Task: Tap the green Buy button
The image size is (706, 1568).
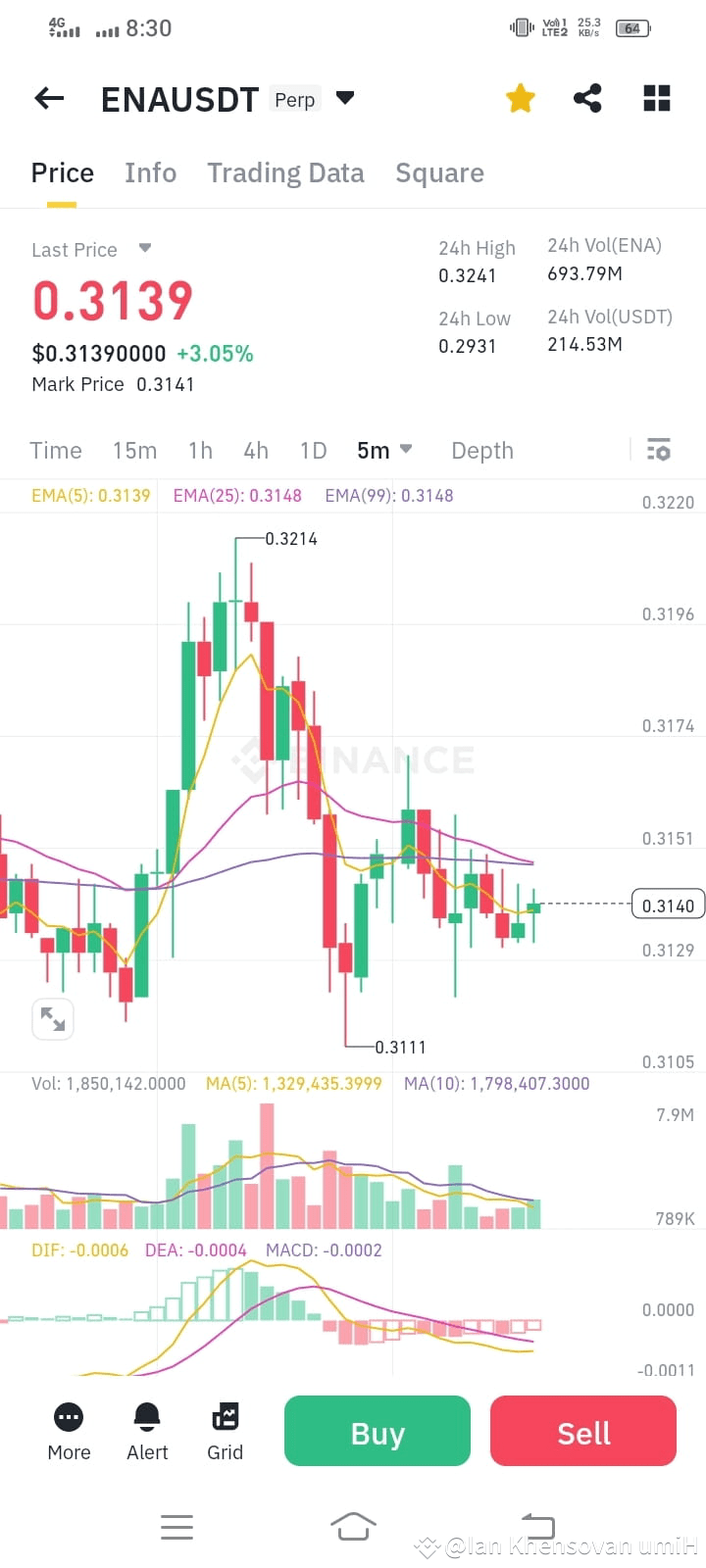Action: (378, 1432)
